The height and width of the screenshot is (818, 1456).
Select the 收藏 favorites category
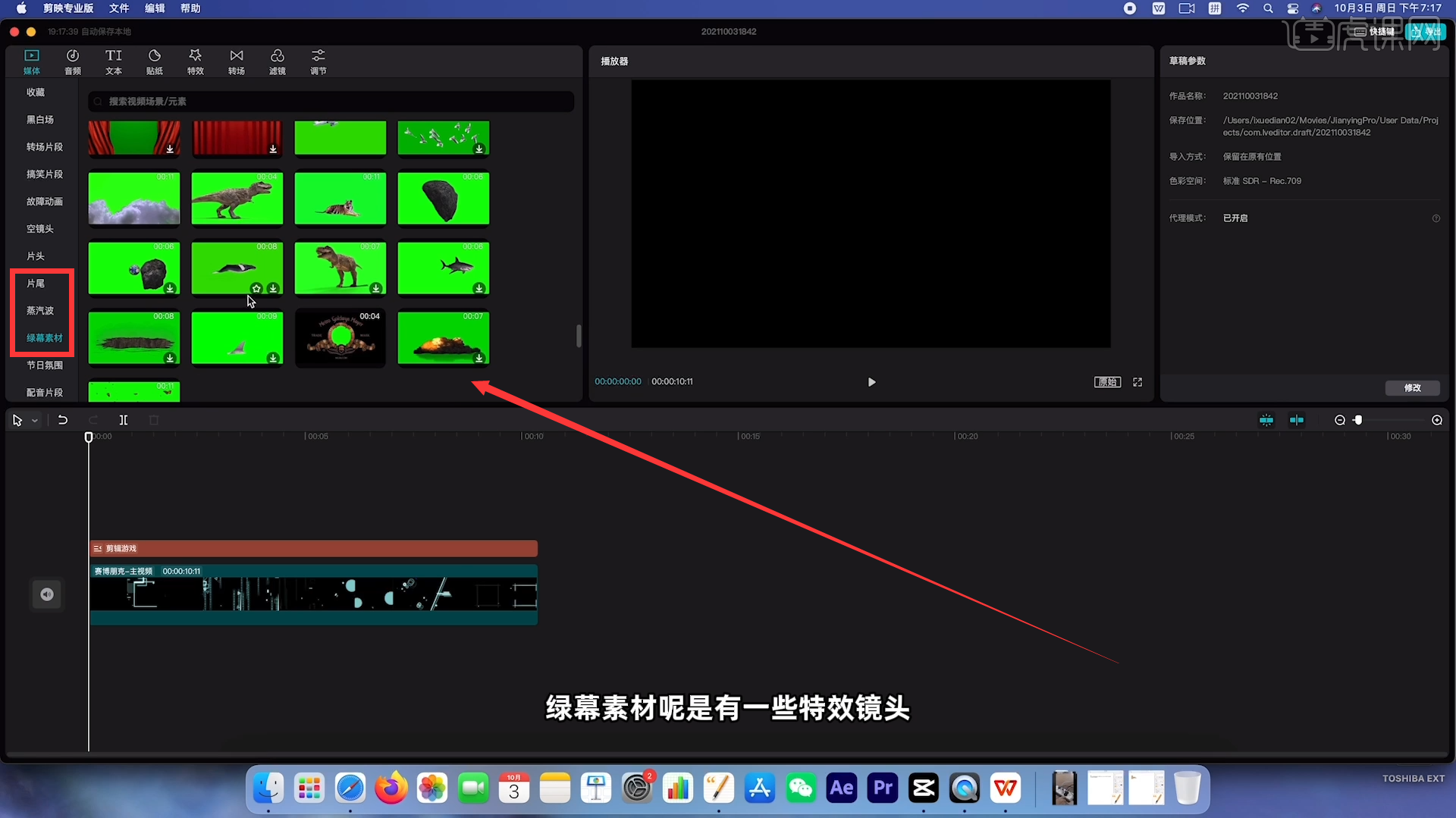point(36,92)
